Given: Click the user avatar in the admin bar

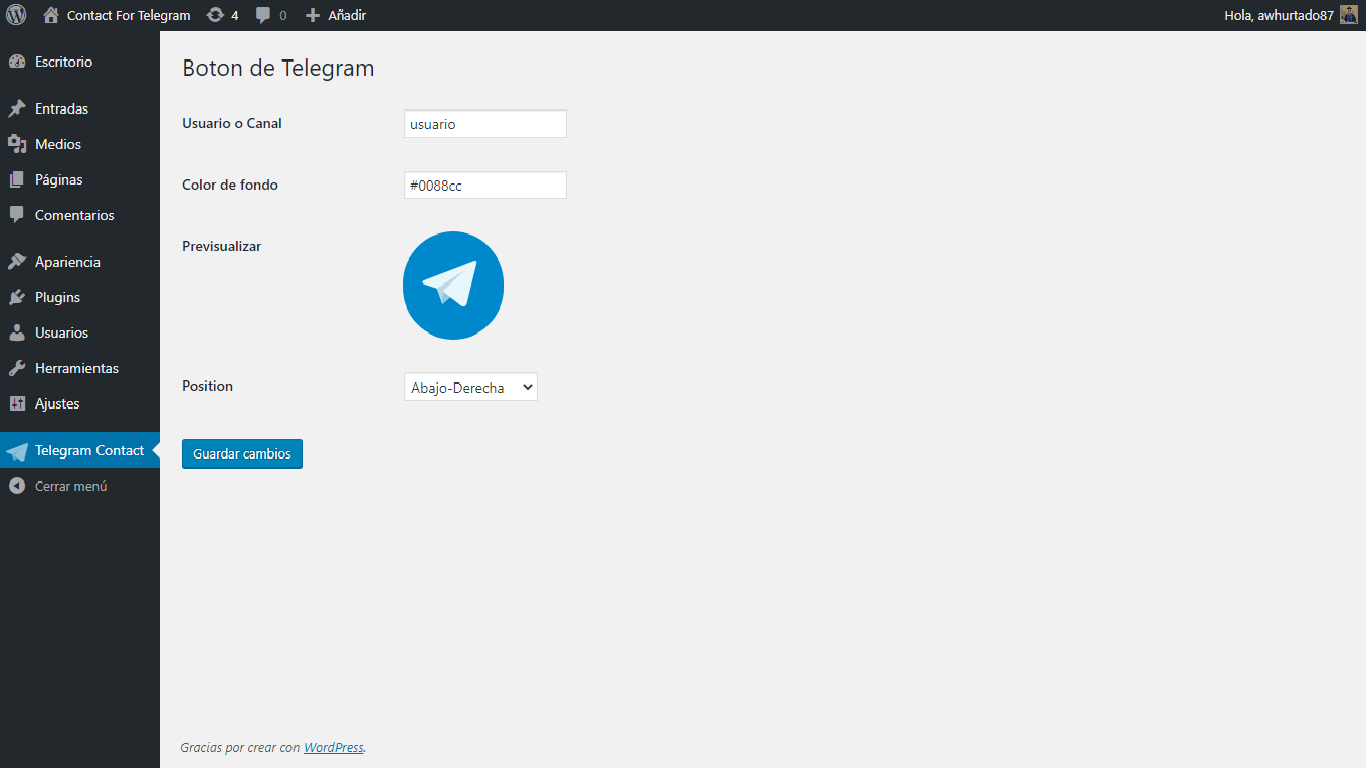Looking at the screenshot, I should (x=1349, y=15).
